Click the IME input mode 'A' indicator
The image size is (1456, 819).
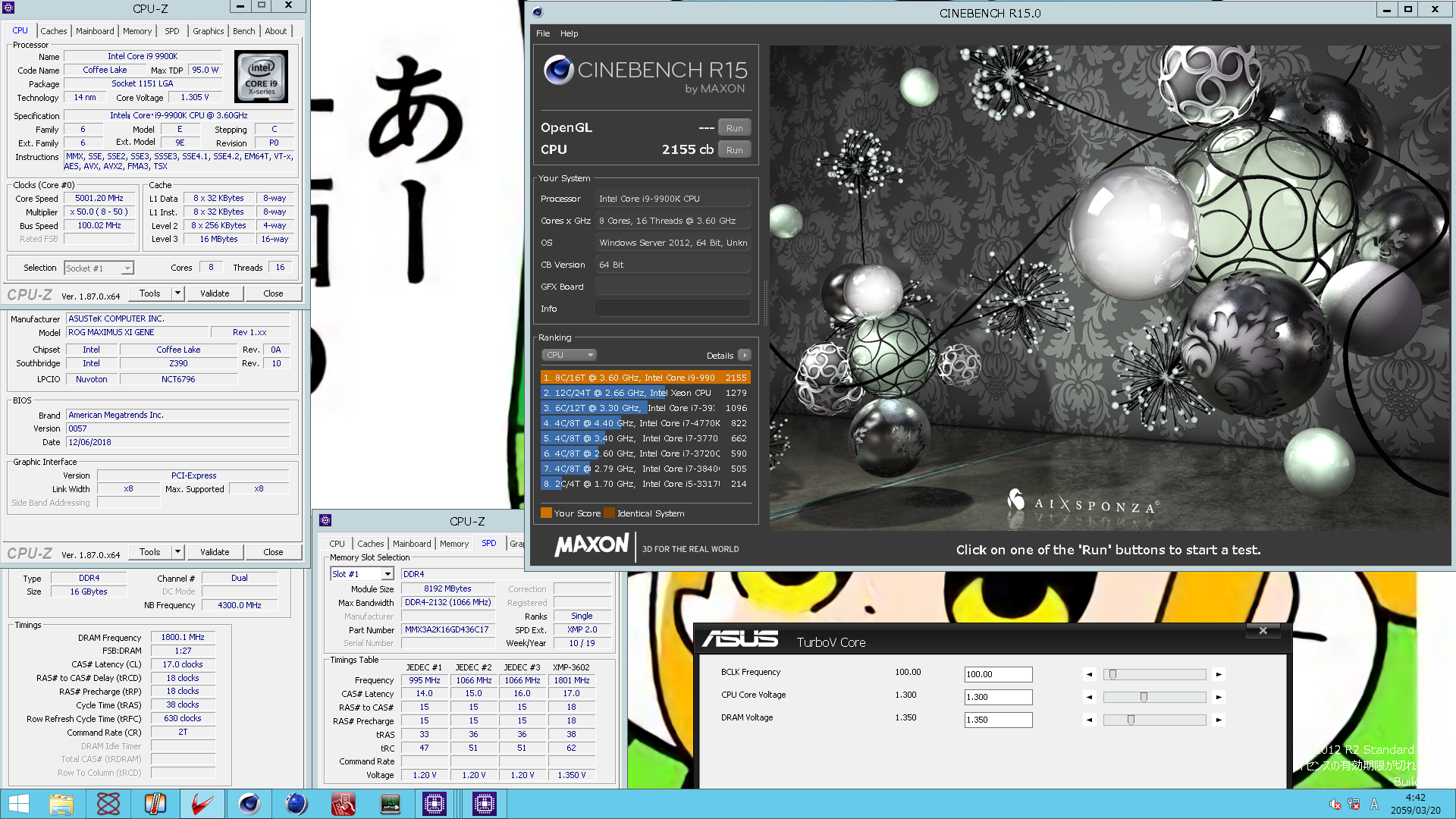(x=1374, y=805)
